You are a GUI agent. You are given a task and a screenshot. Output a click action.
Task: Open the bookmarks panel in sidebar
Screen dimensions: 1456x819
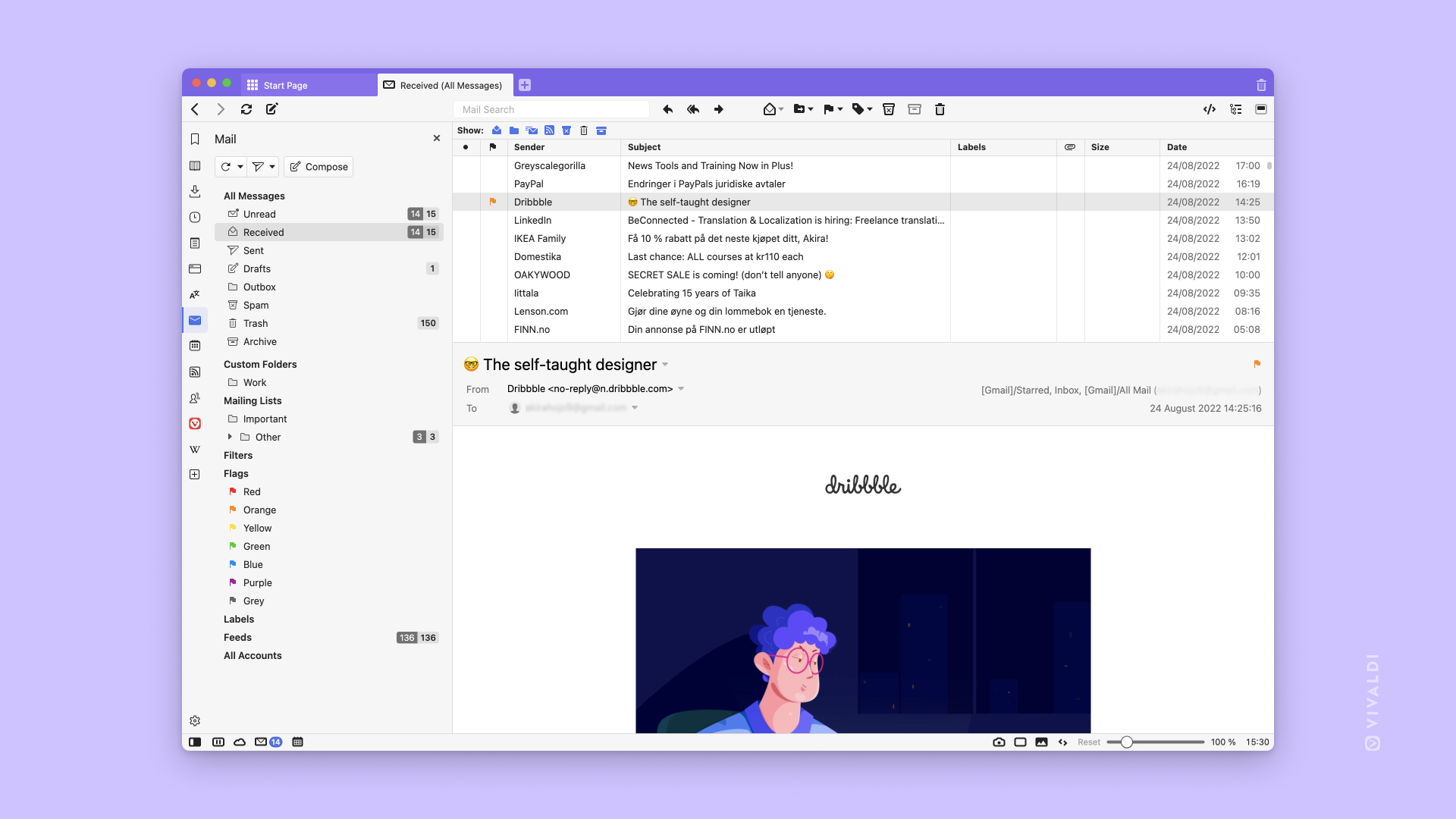coord(195,139)
